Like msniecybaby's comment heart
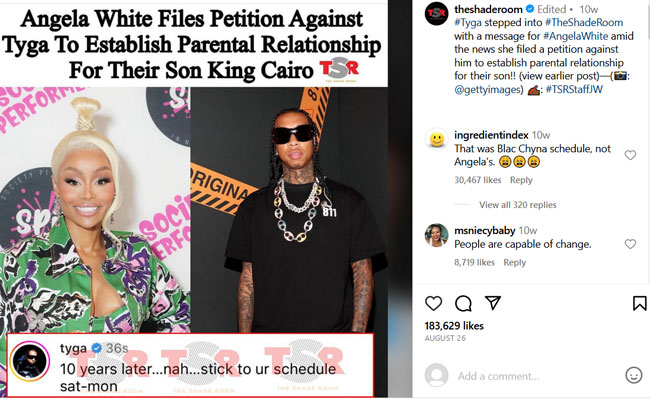Image resolution: width=650 pixels, height=400 pixels. pos(630,244)
